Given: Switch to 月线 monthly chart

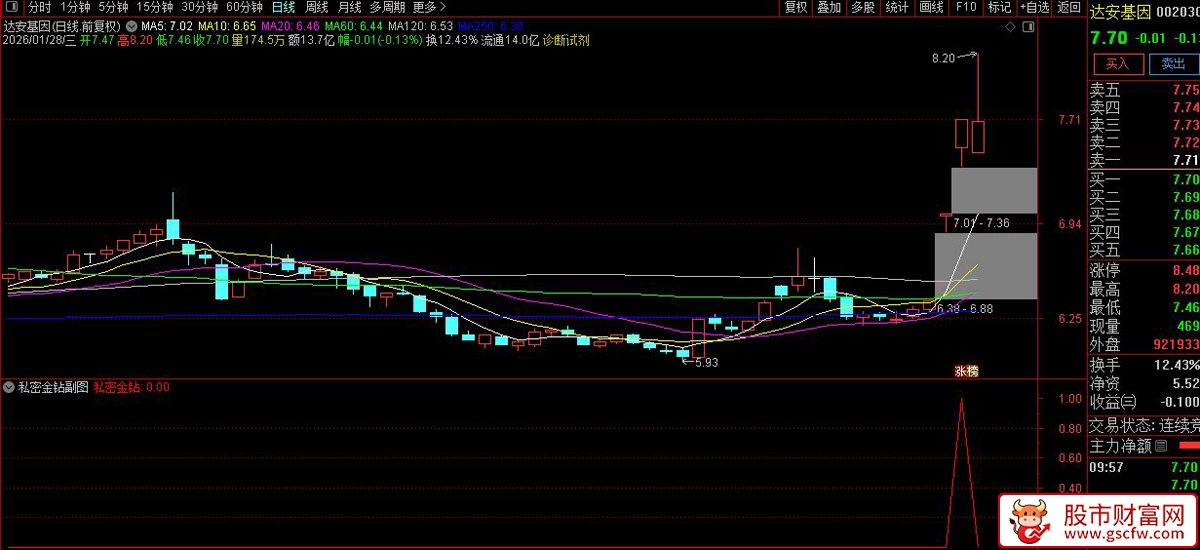Looking at the screenshot, I should point(349,7).
